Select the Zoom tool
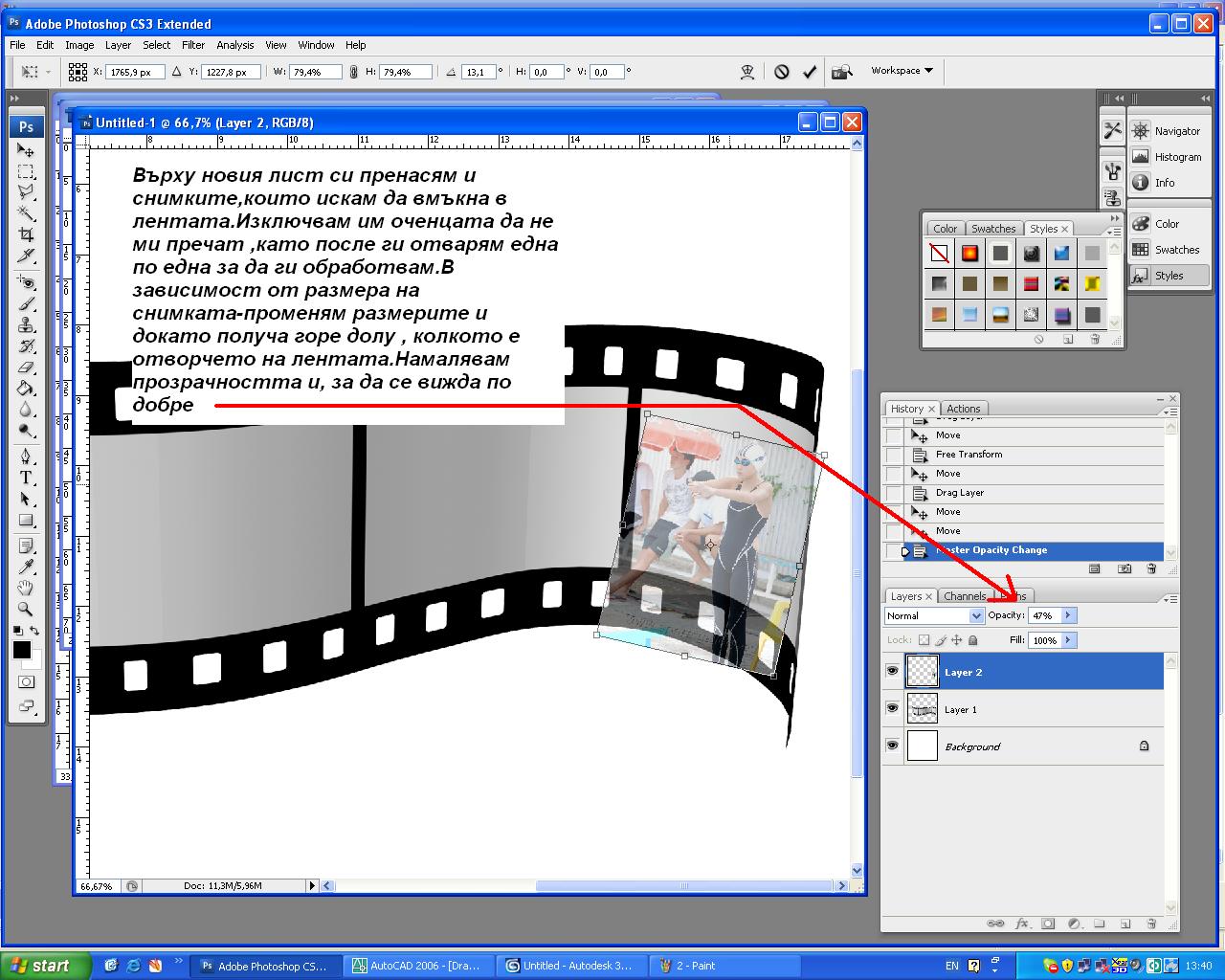1225x980 pixels. (x=26, y=609)
